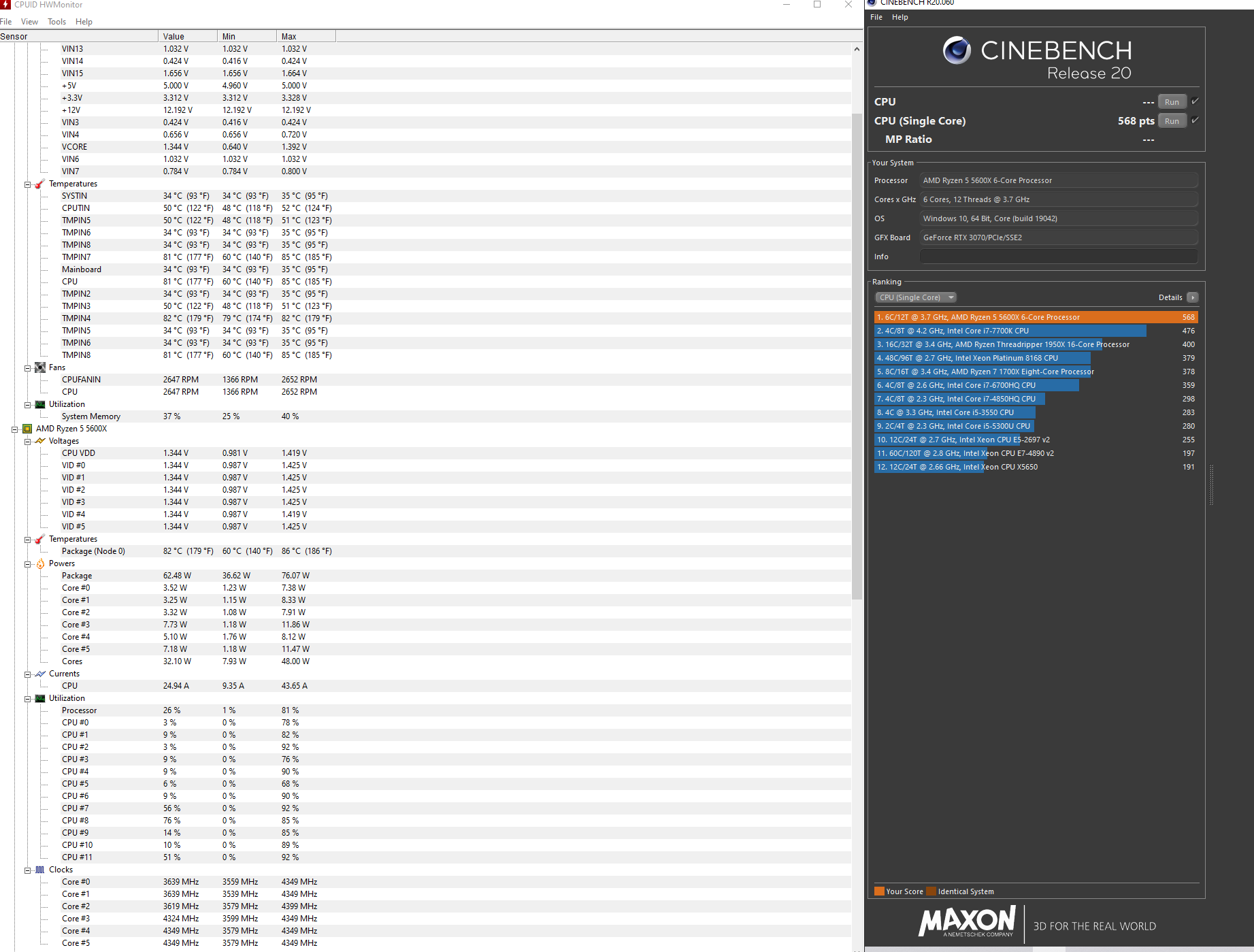Select the Xeon Platinum 8168 ranking entry
The height and width of the screenshot is (952, 1254).
click(1036, 358)
